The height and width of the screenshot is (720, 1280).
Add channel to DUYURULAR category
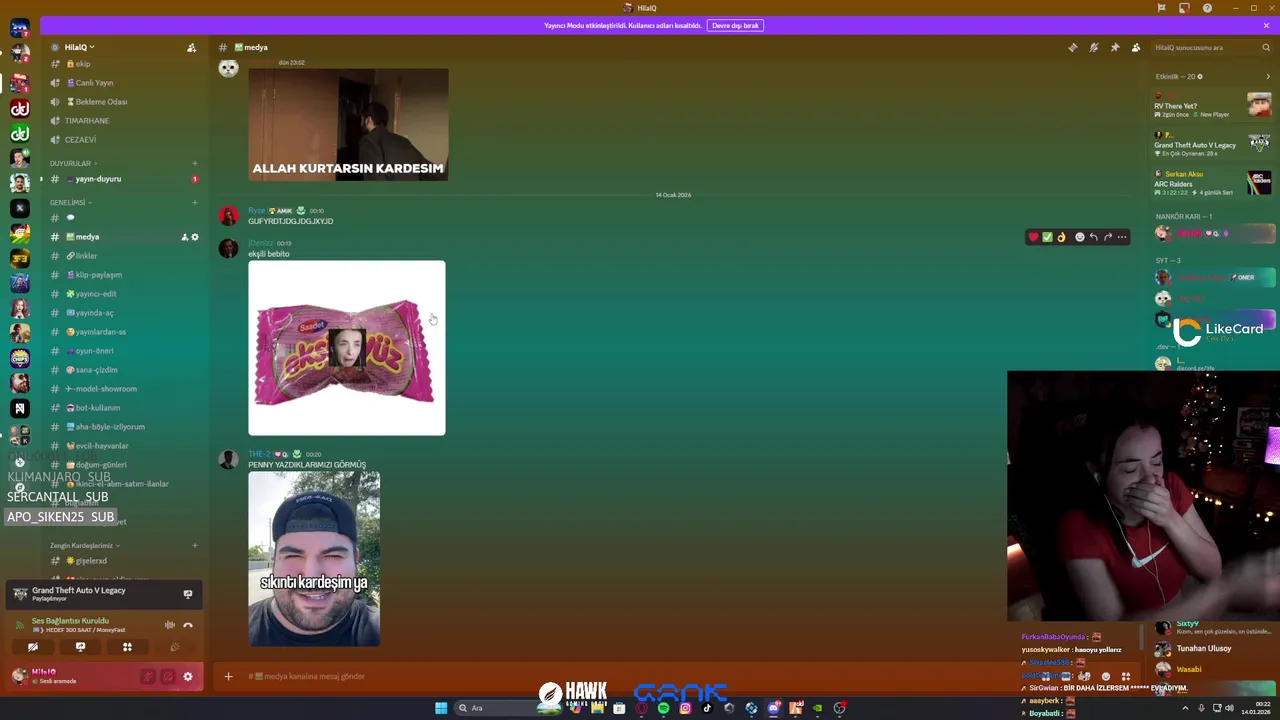click(195, 163)
